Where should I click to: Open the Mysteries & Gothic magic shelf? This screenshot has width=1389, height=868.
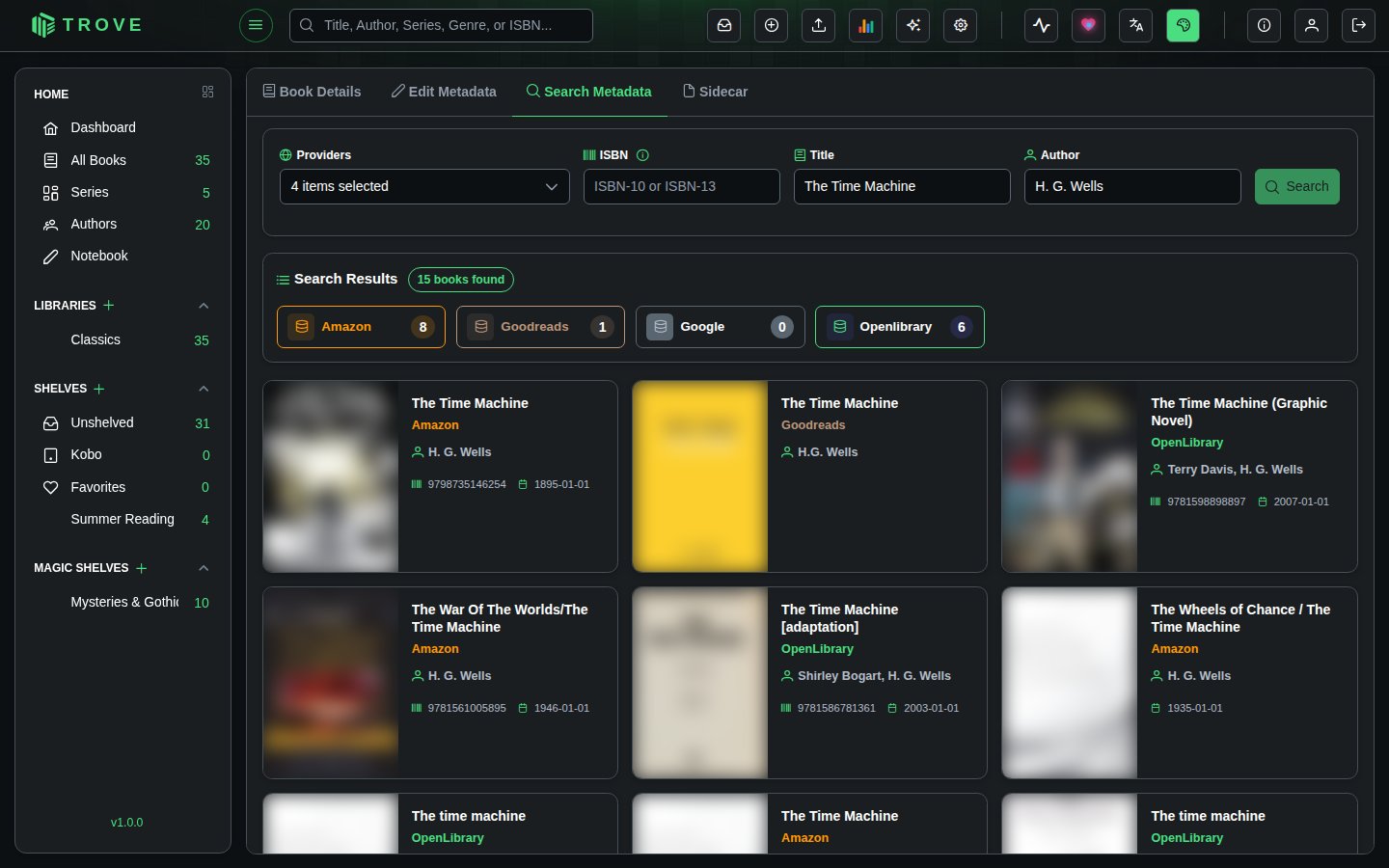click(123, 602)
